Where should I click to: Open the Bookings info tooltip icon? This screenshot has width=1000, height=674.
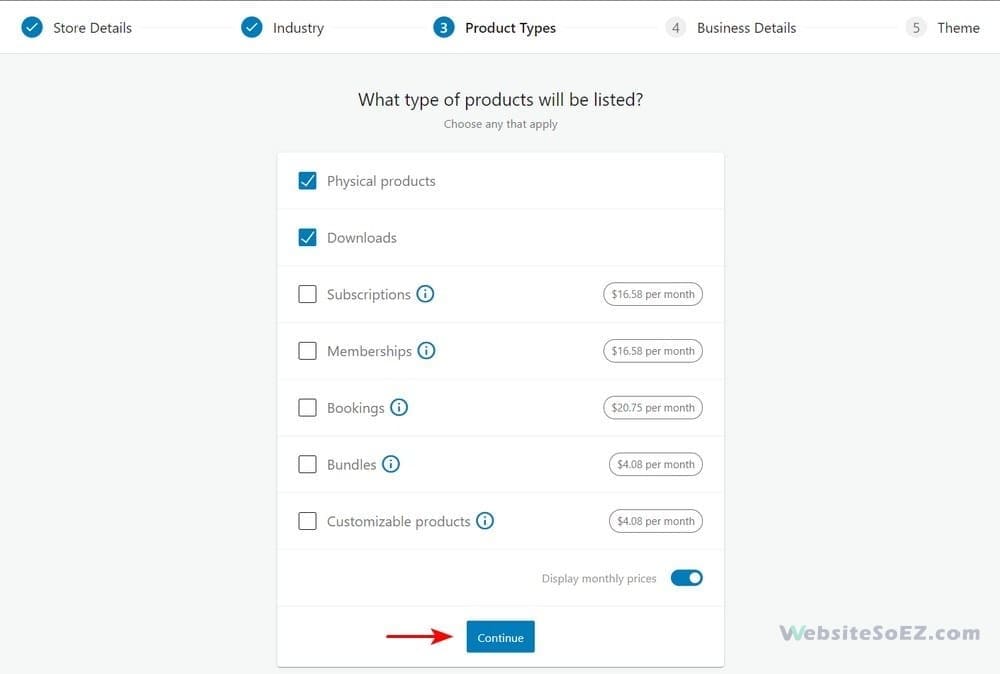tap(399, 407)
